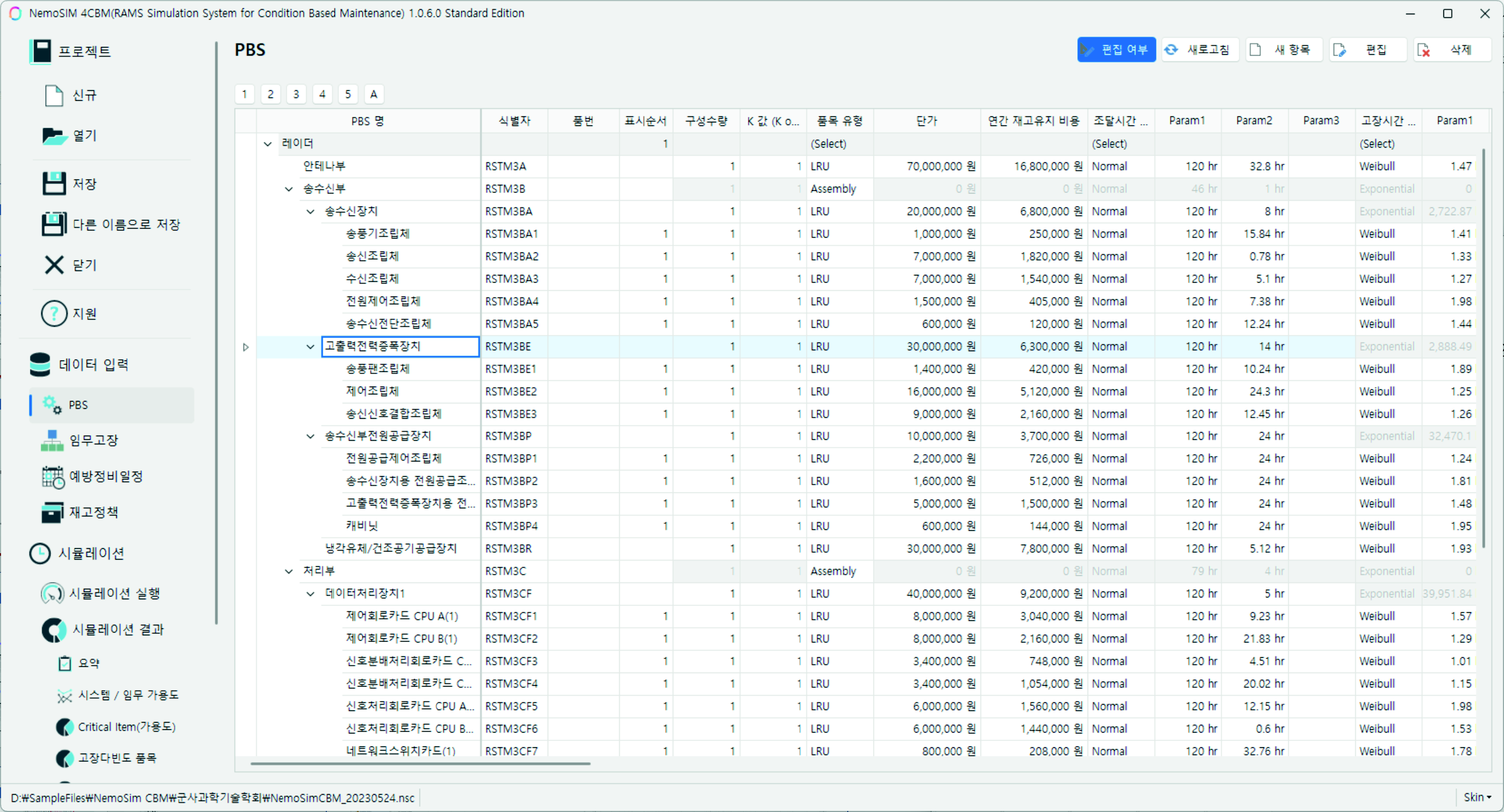Viewport: 1504px width, 812px height.
Task: Click the 열기 open folder icon
Action: [55, 135]
